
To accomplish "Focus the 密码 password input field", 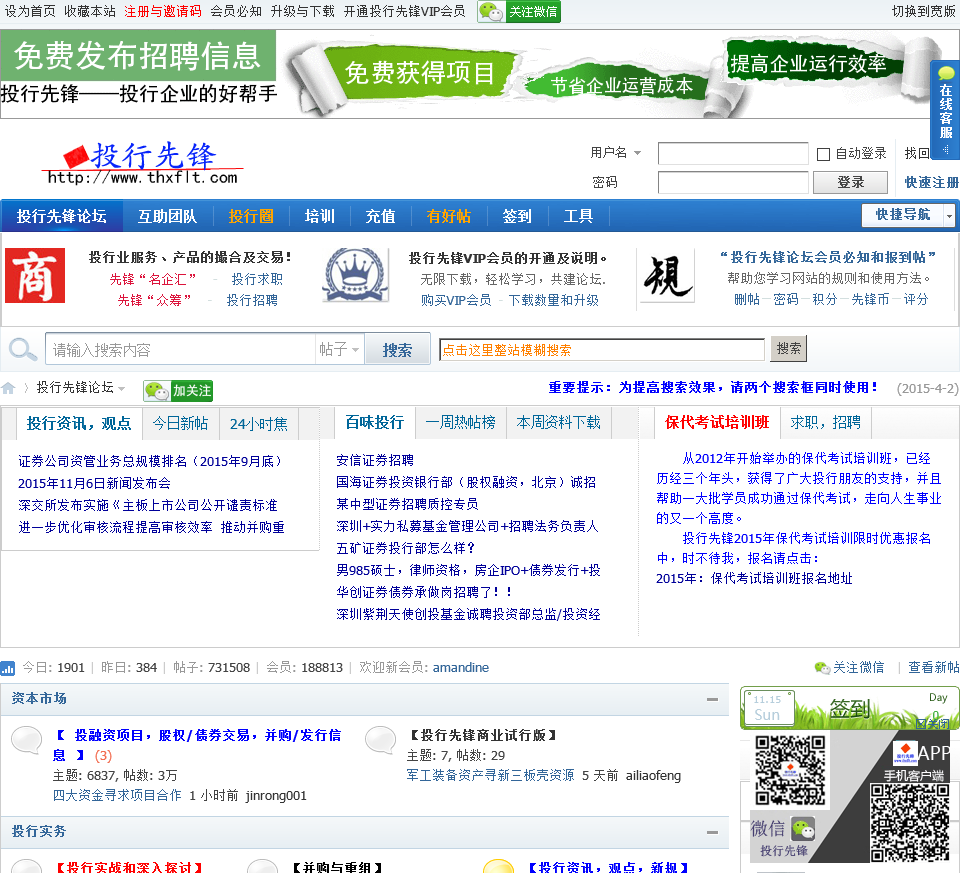I will pos(733,182).
